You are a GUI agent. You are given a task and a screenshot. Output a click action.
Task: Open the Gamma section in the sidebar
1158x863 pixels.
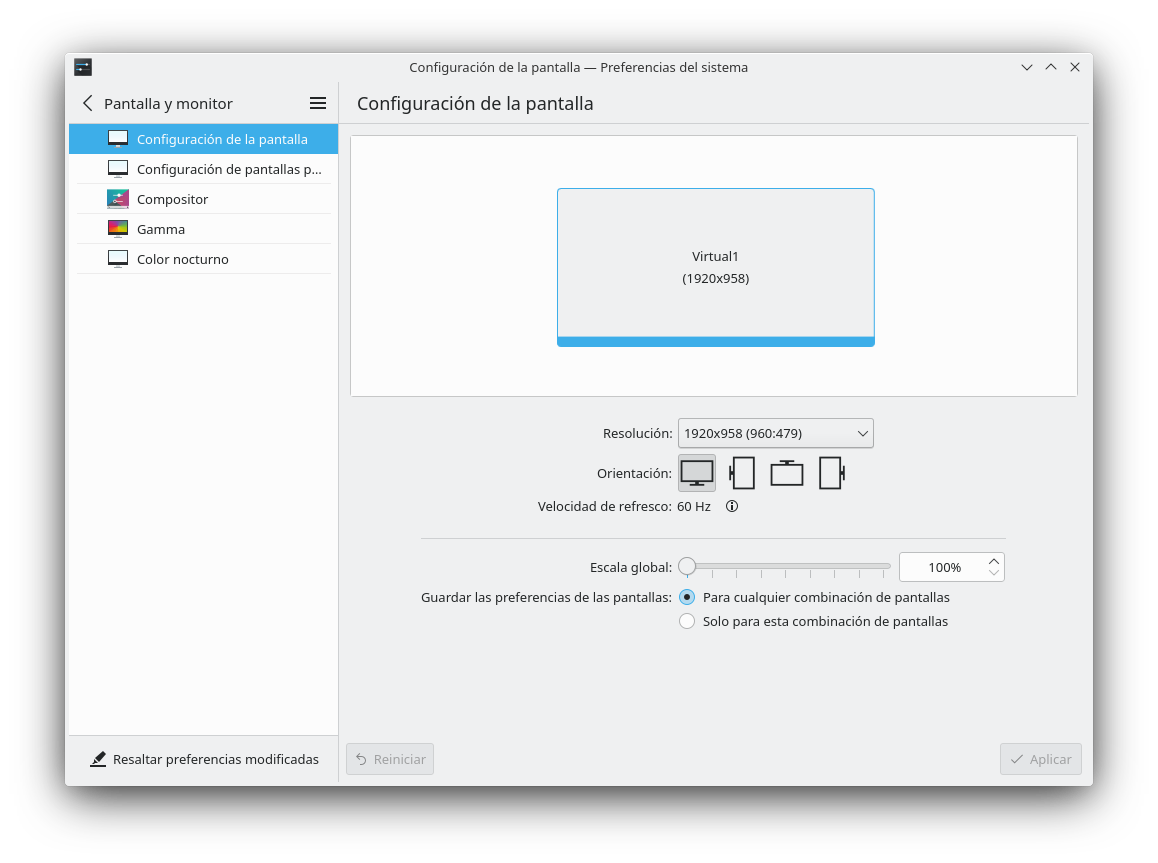coord(161,229)
